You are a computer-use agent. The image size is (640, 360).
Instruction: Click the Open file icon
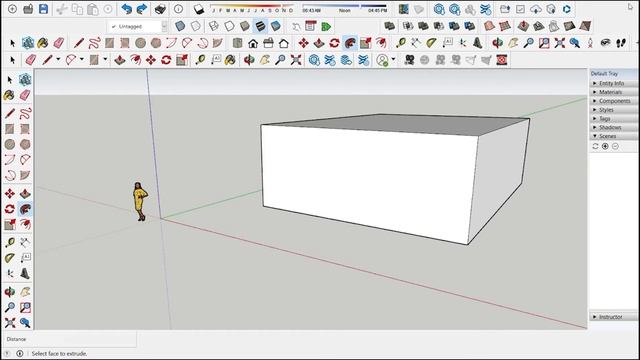(x=28, y=9)
